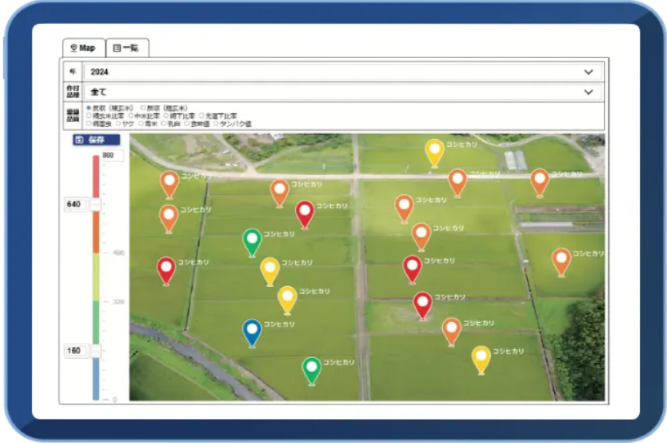This screenshot has width=667, height=443.
Task: Click the blue map pin
Action: 252,330
